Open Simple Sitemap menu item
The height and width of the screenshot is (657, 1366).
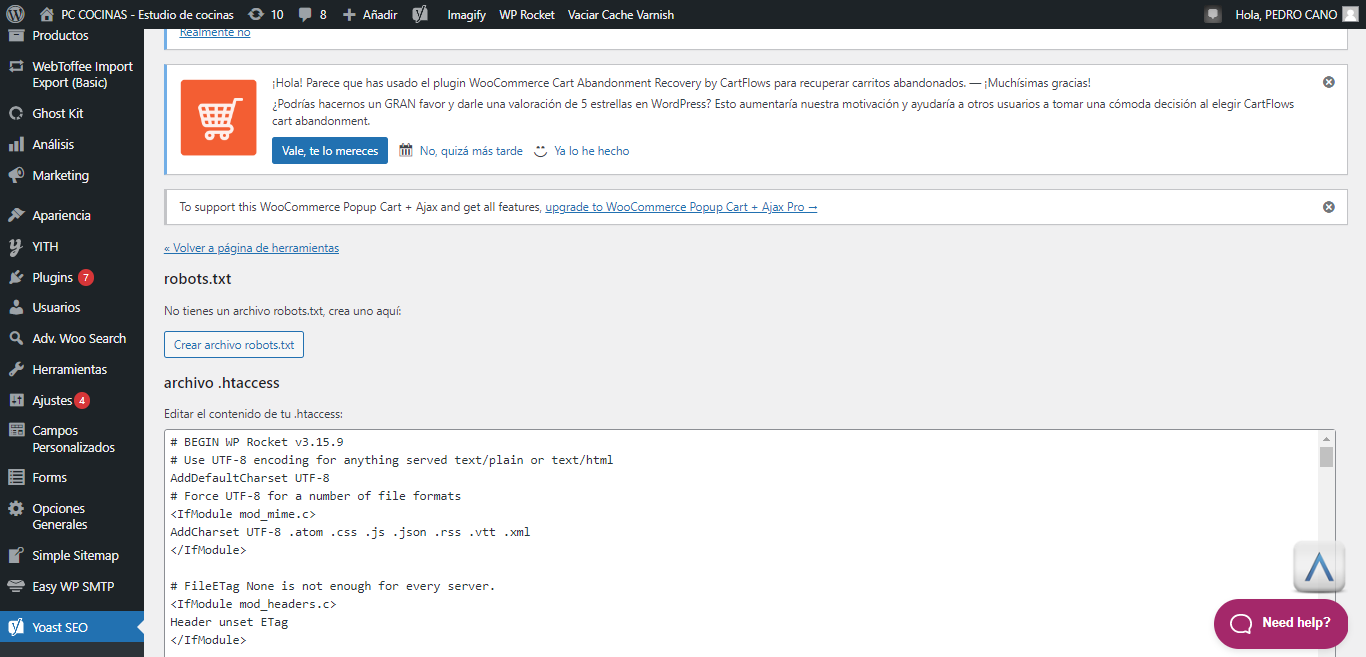[x=75, y=555]
